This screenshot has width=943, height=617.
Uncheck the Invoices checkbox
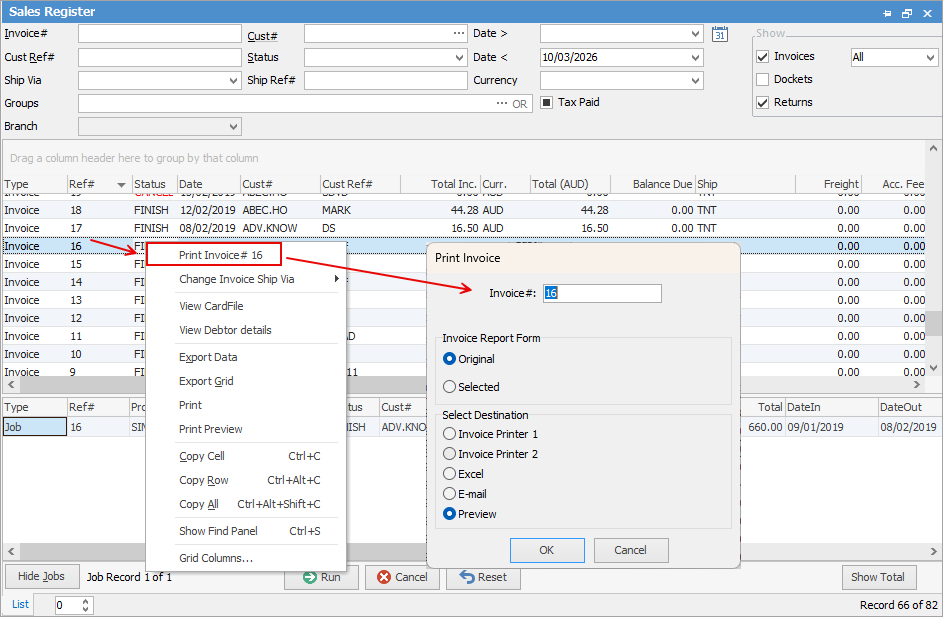point(763,57)
